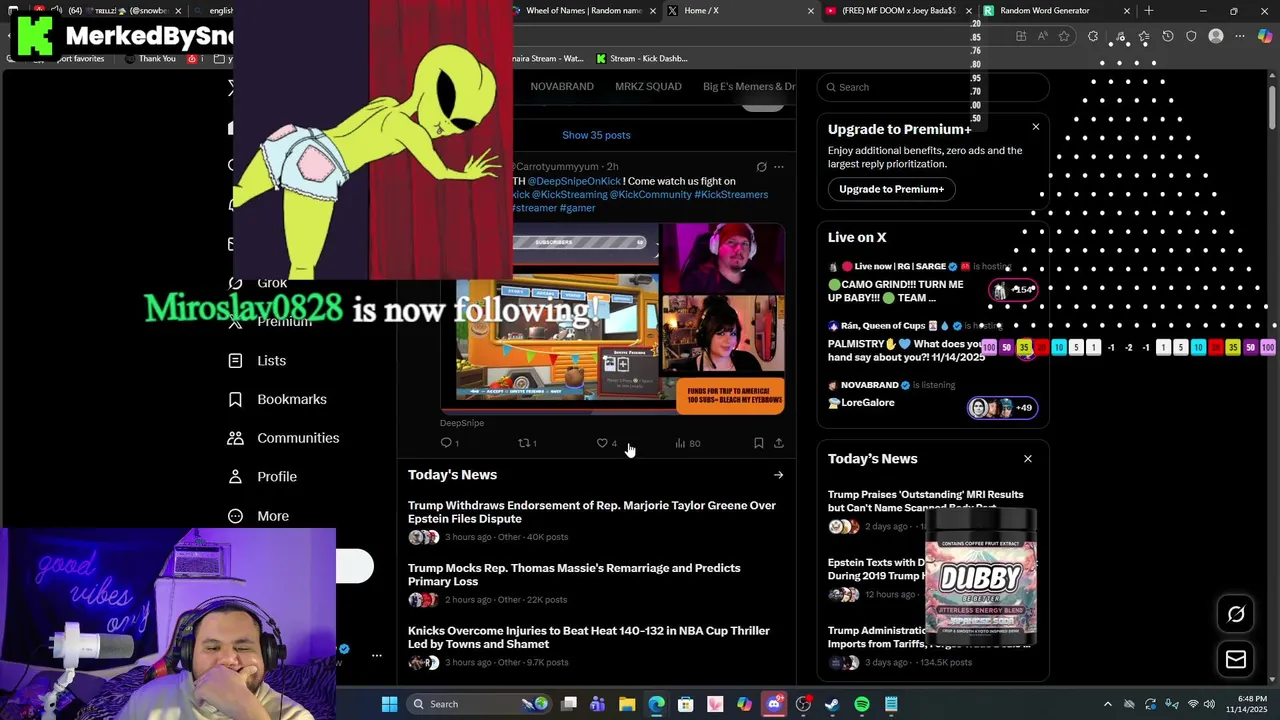This screenshot has width=1280, height=720.
Task: Open the post's three-dot more menu
Action: click(x=779, y=167)
